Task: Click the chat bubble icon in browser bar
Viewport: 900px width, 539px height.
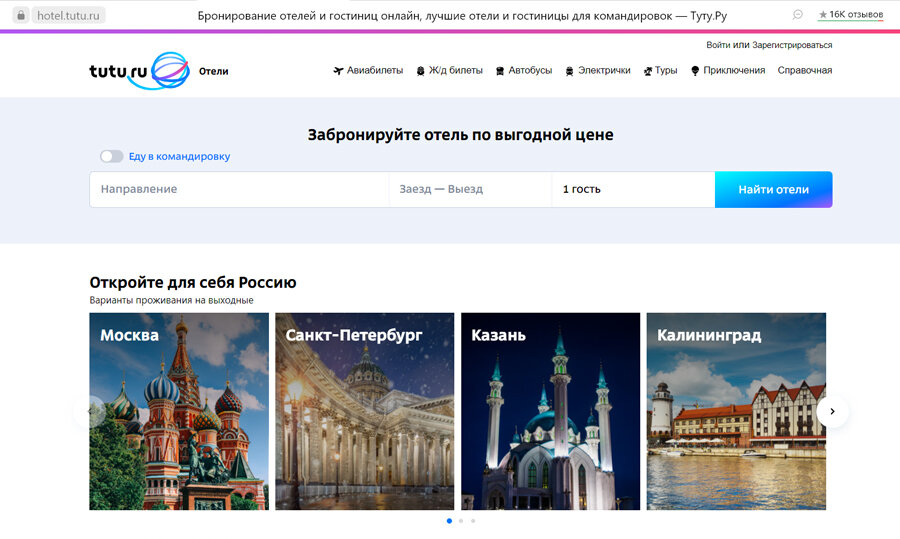Action: pyautogui.click(x=797, y=14)
